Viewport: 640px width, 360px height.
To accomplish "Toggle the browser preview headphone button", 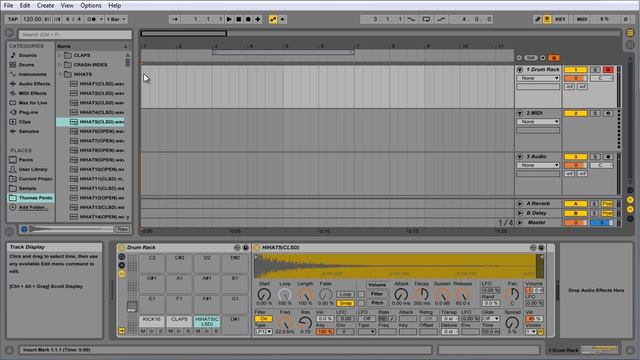I will click(24, 229).
